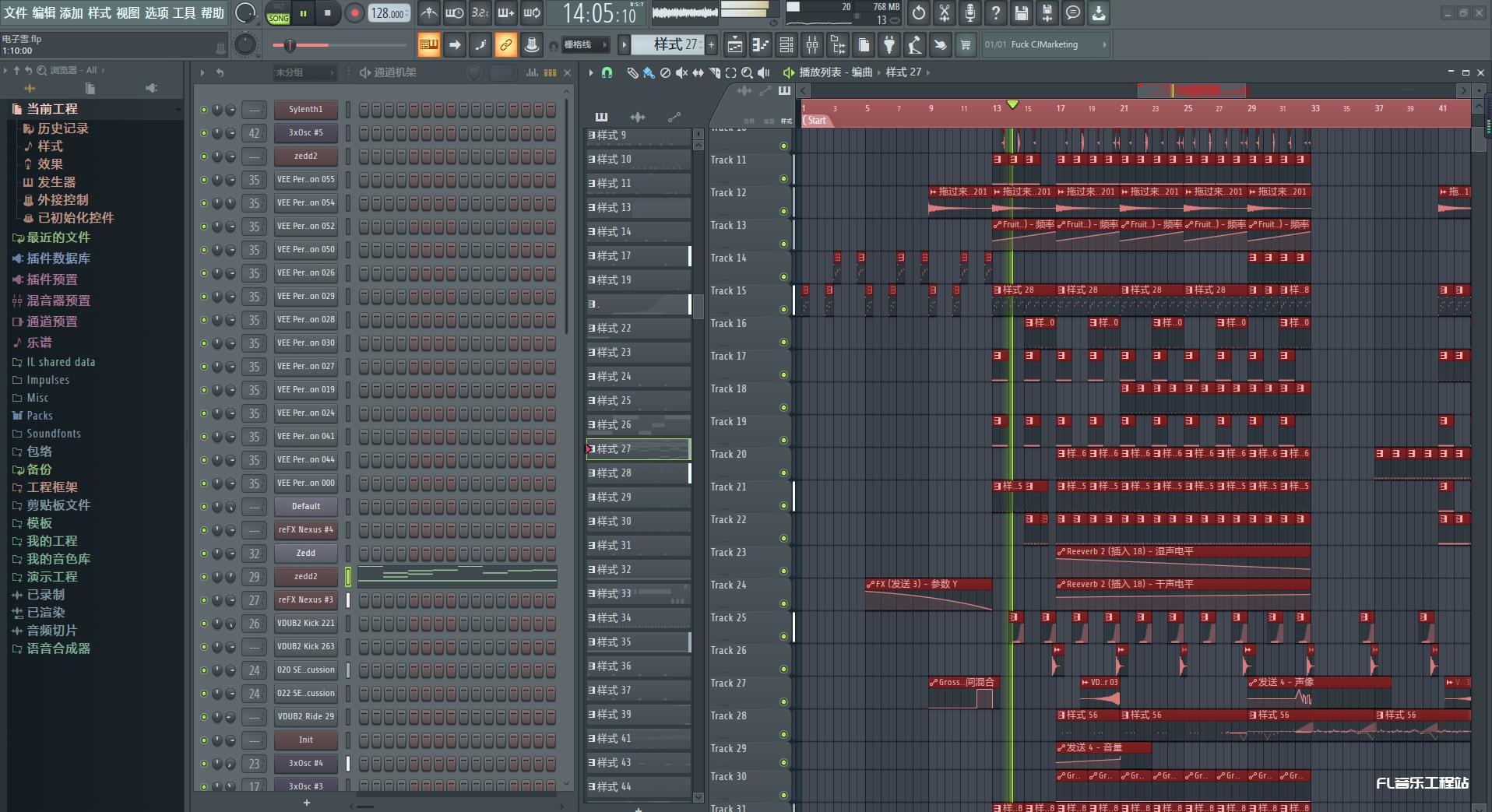The image size is (1492, 812).
Task: Select the playlist slice tool
Action: pyautogui.click(x=714, y=72)
